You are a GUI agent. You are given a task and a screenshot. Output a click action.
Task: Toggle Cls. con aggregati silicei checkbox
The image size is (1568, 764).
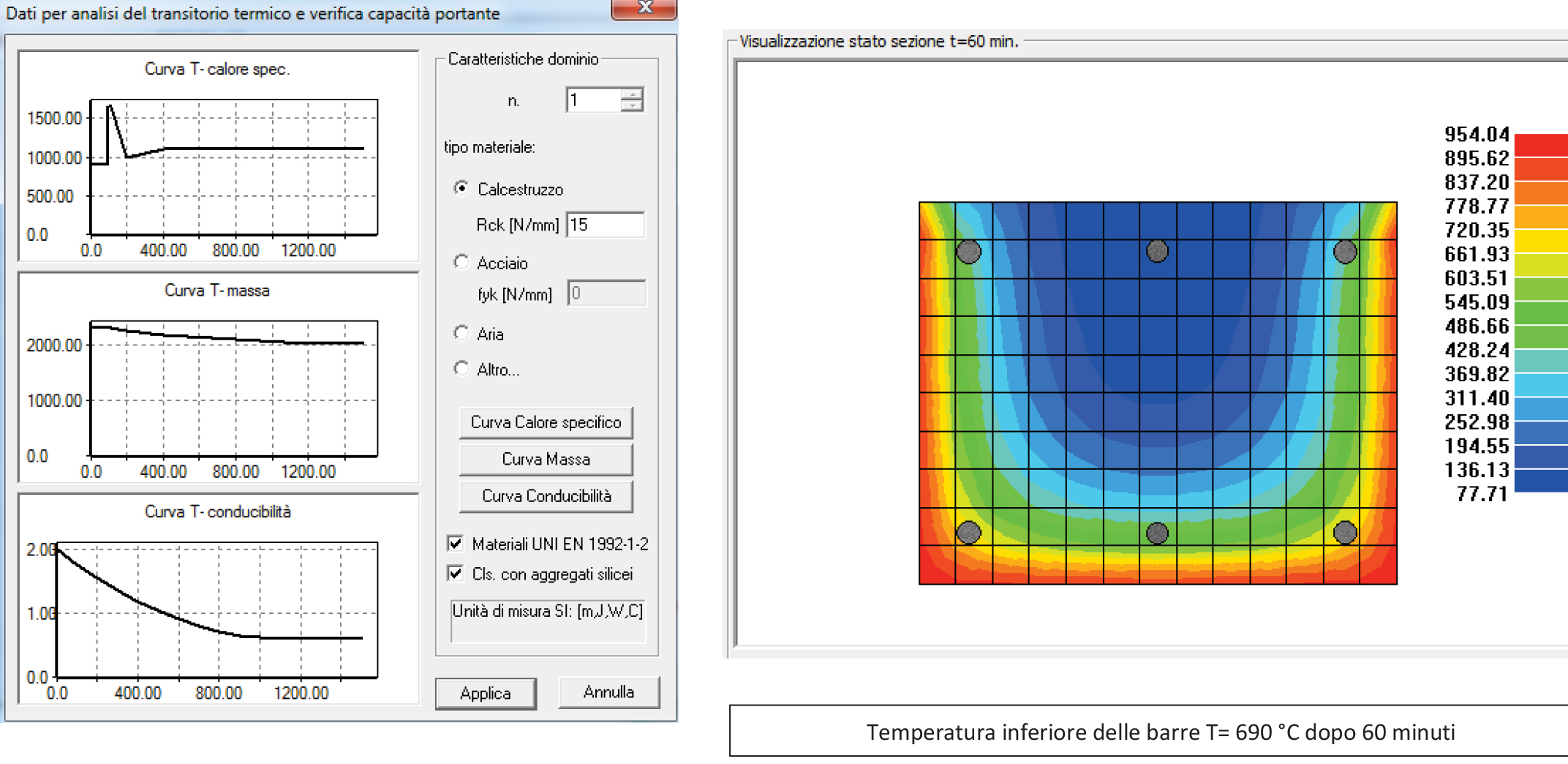[456, 574]
